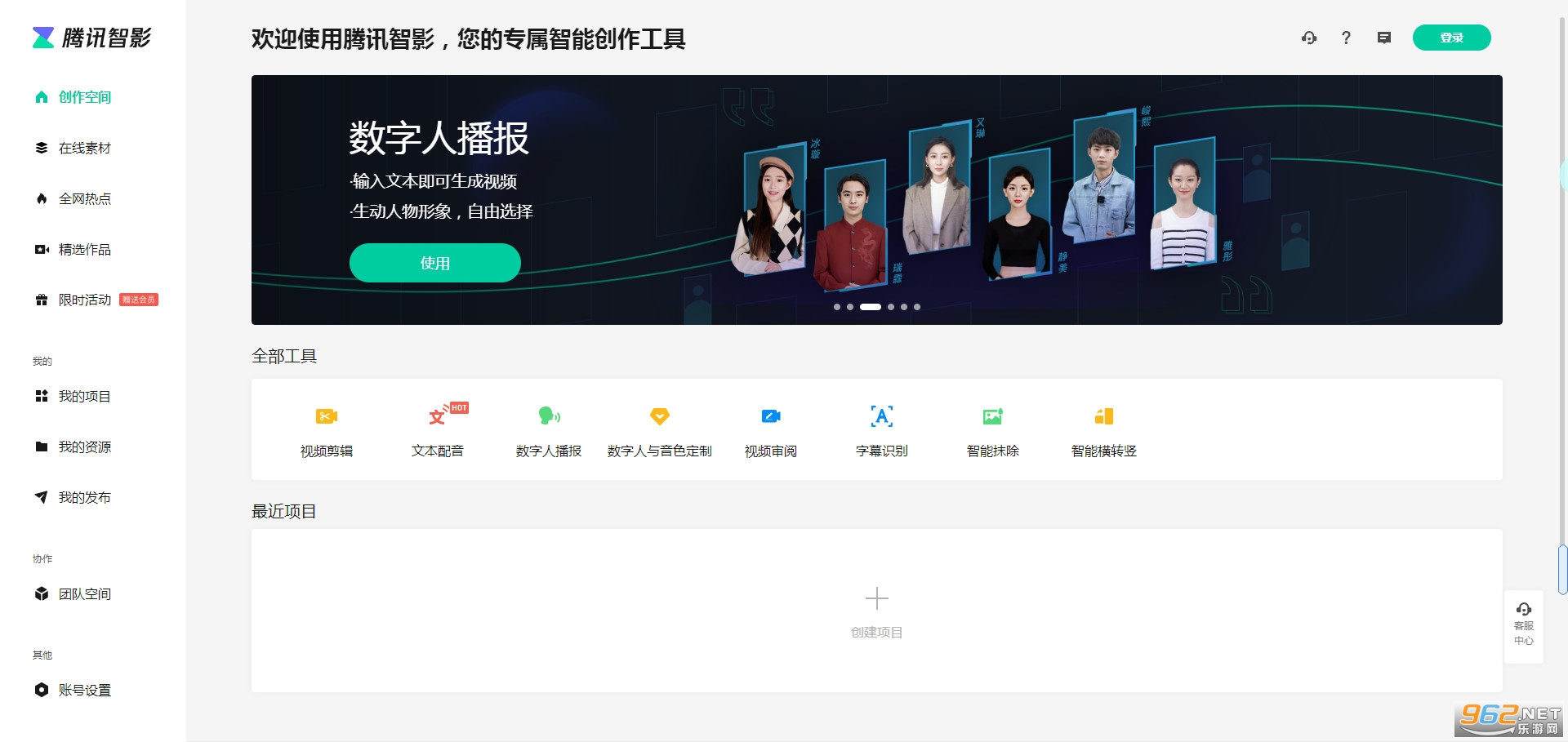
Task: Click the headset support icon in header
Action: 1309,38
